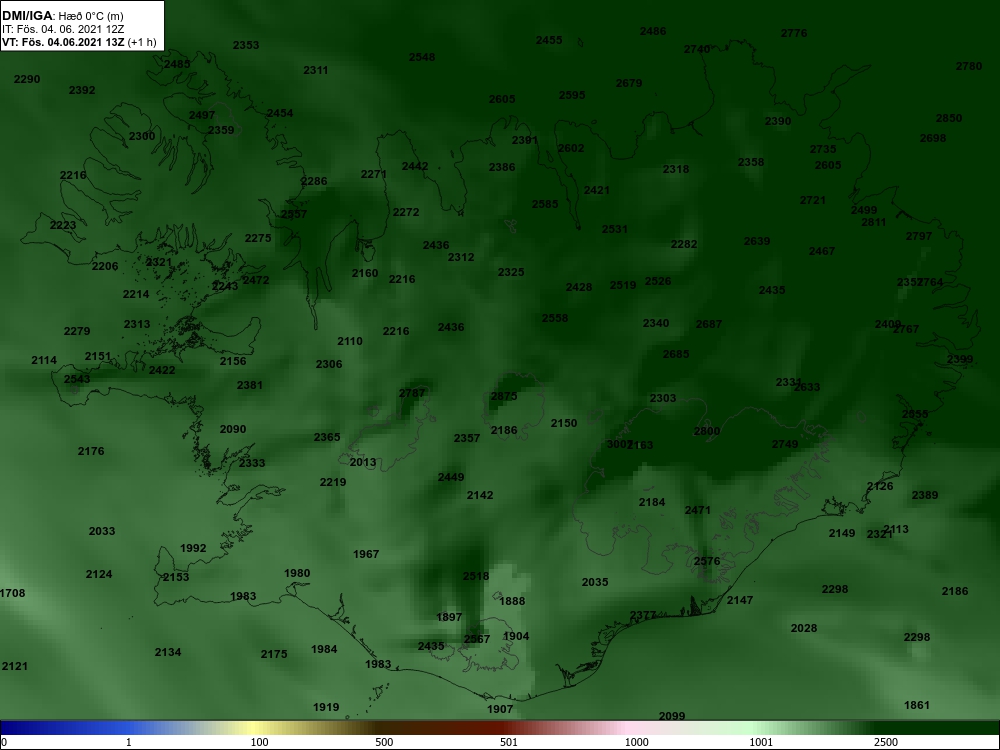Viewport: 1000px width, 750px height.
Task: Select the map value 2099
Action: (671, 716)
